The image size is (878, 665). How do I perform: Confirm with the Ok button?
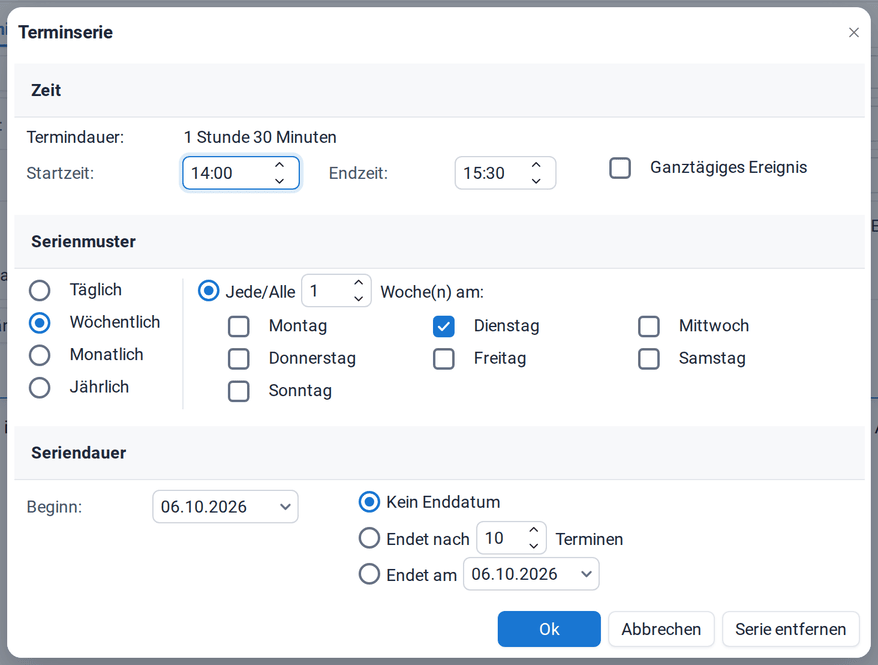tap(549, 629)
